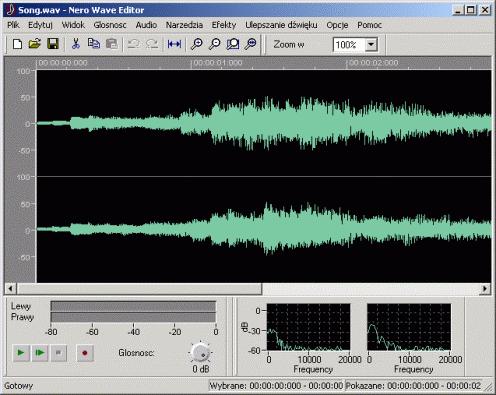Viewport: 496px width, 395px height.
Task: Minimize the Nero Wave Editor window
Action: pyautogui.click(x=458, y=10)
